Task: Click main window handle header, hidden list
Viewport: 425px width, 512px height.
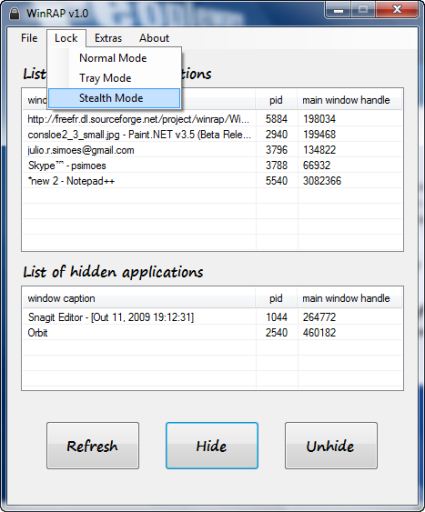Action: (x=349, y=298)
